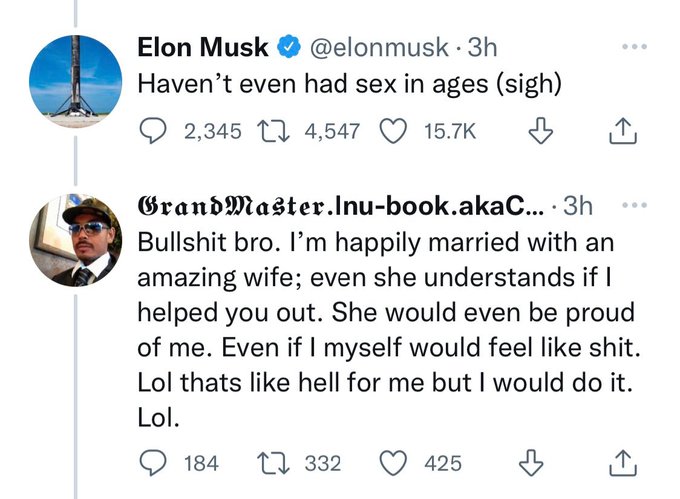Screen dimensions: 680x499
Task: Retweet GrandMaster's reply with 332 retweets
Action: coord(273,463)
